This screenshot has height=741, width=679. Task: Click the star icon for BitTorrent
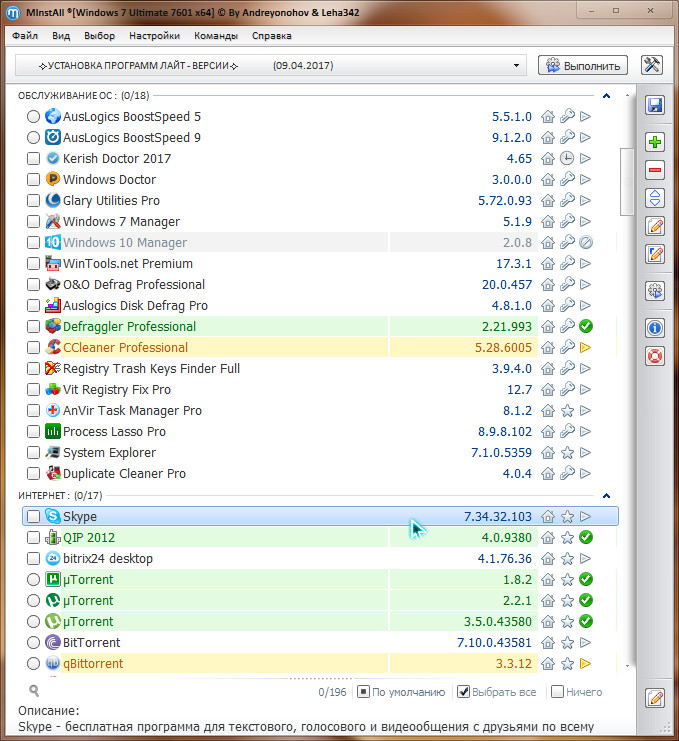coord(567,643)
